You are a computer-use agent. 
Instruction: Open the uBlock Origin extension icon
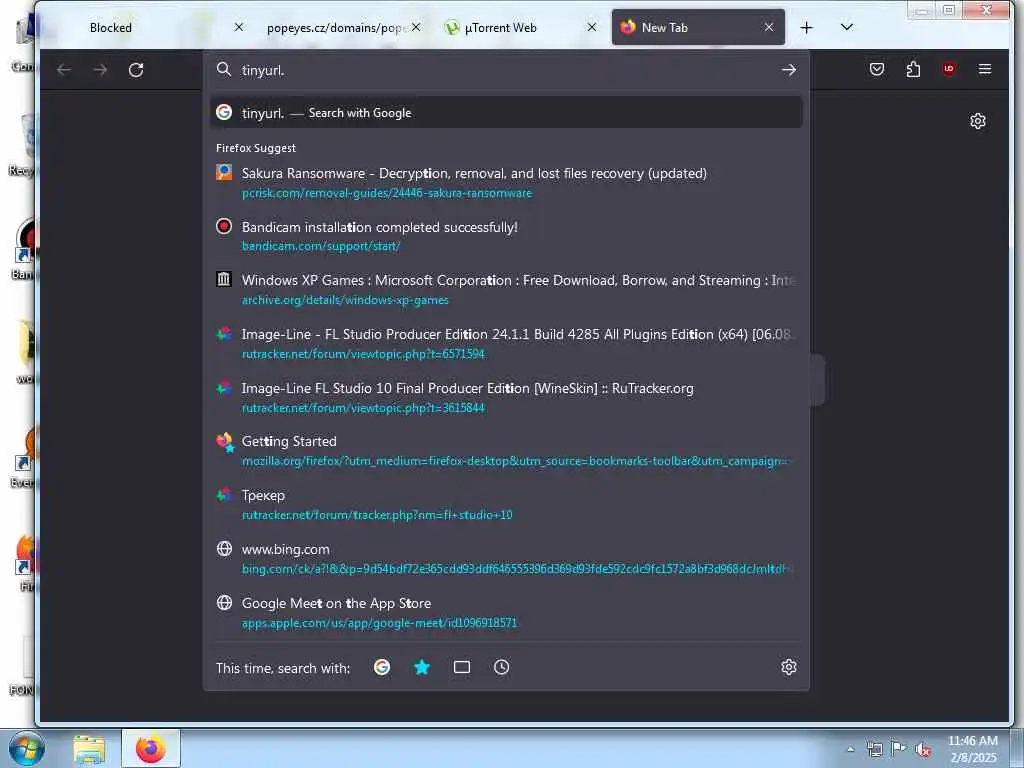(949, 69)
